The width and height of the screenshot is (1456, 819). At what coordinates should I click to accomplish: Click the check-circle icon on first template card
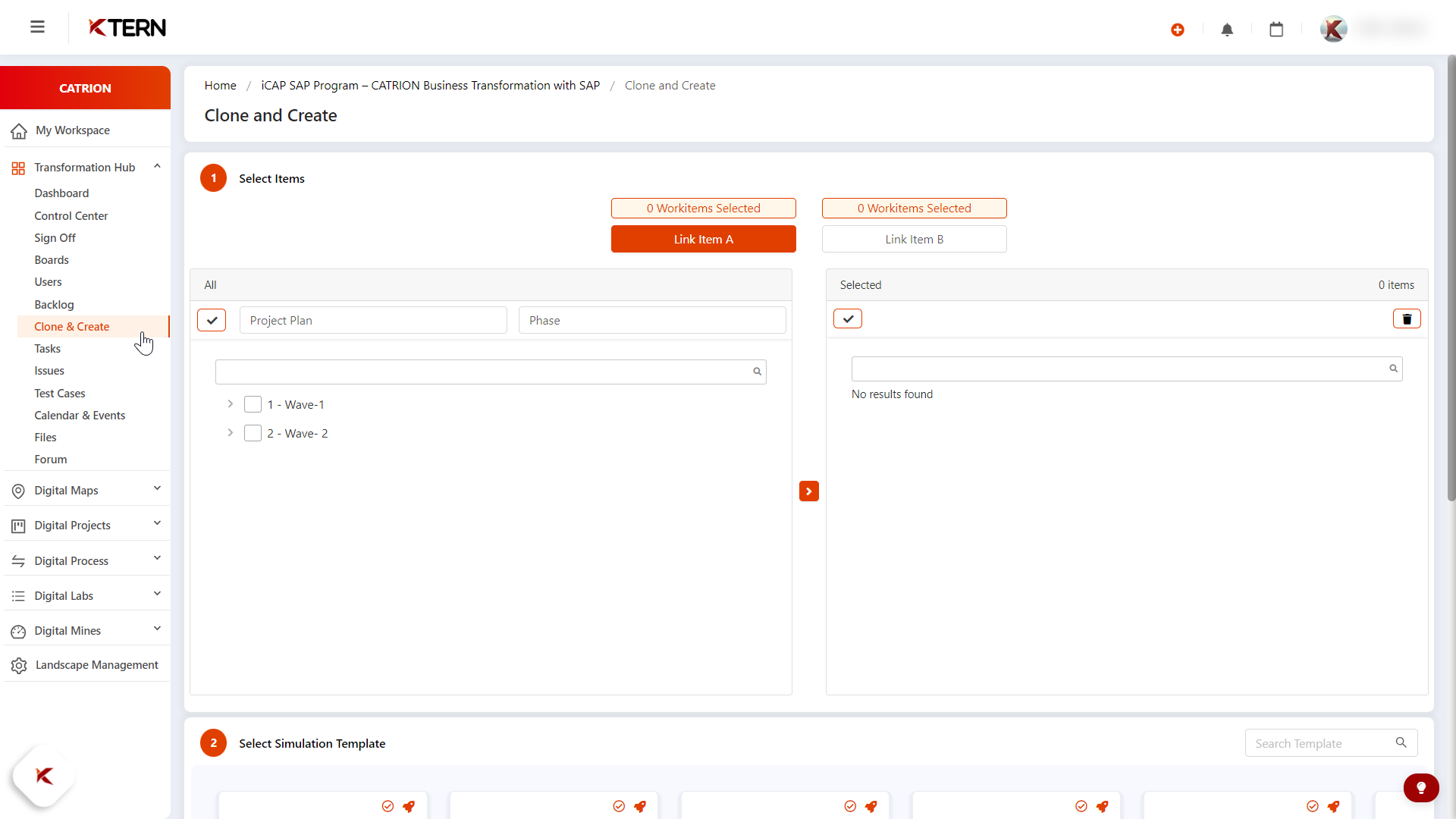388,806
